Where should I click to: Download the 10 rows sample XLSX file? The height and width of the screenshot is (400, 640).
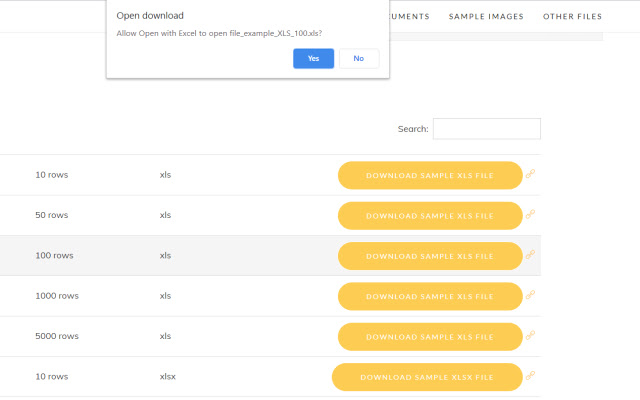pyautogui.click(x=427, y=377)
